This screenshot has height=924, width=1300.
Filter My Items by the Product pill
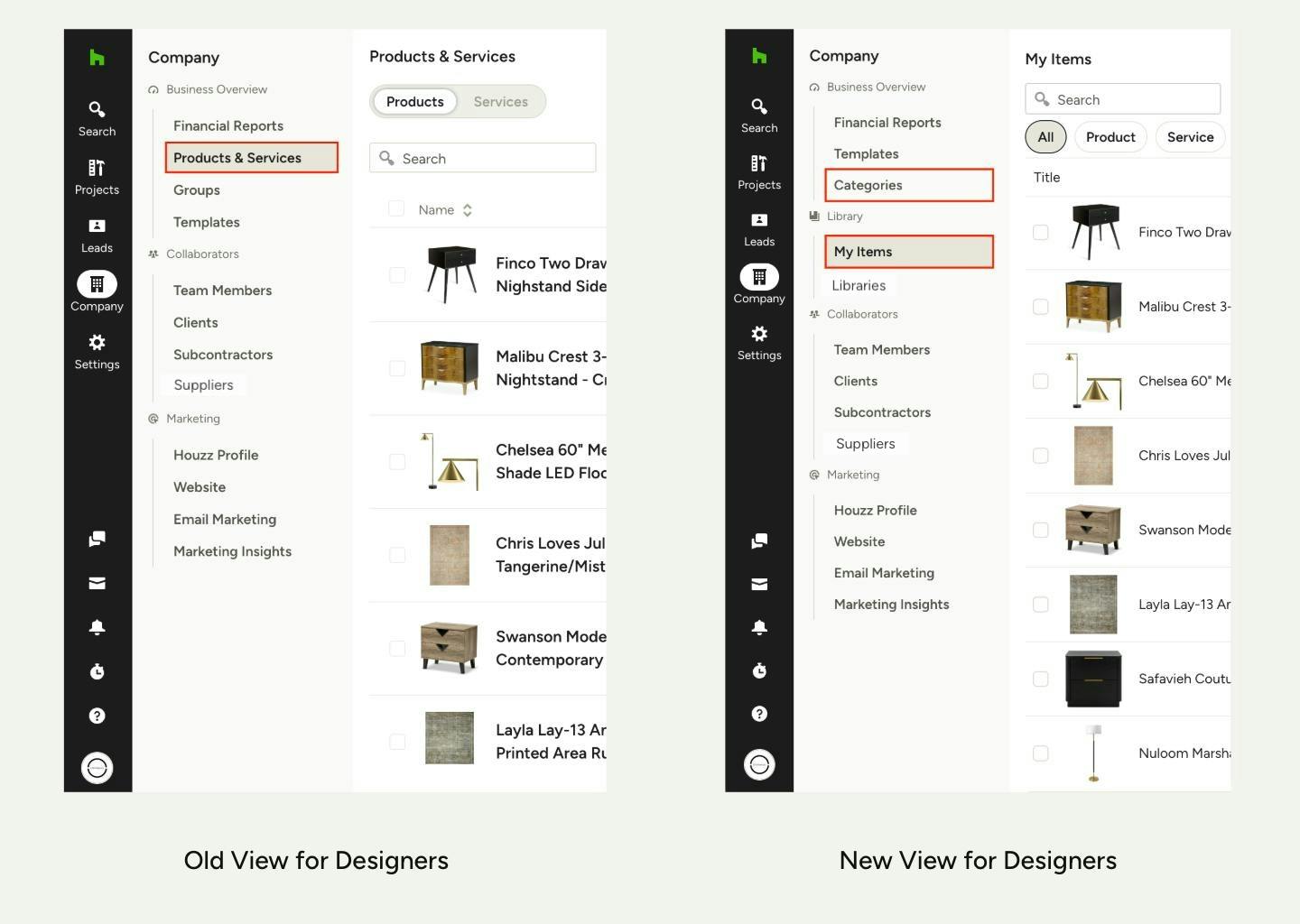(1110, 137)
